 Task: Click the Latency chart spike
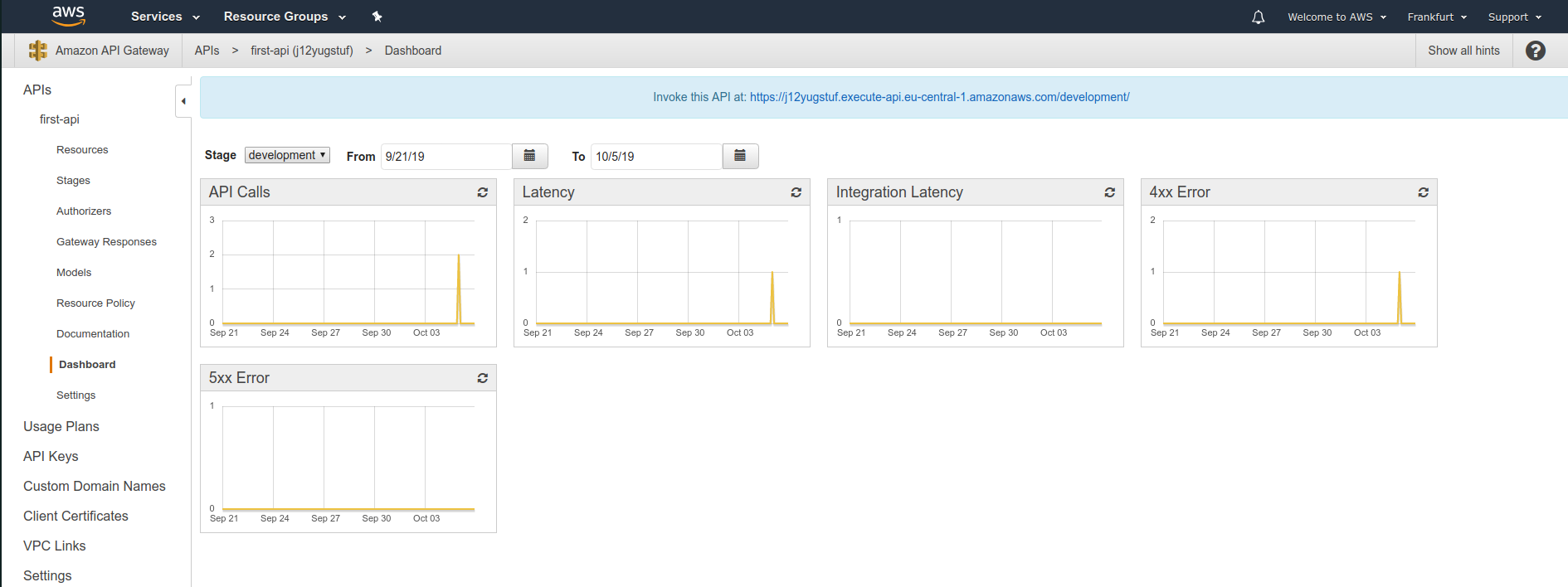coord(772,297)
